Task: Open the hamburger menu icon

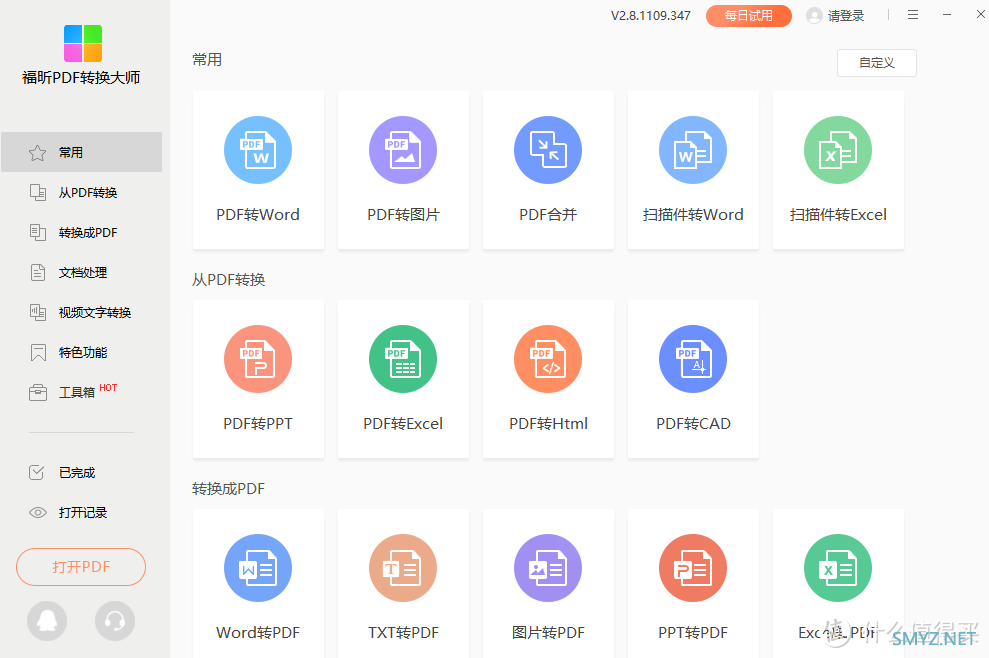Action: coord(913,15)
